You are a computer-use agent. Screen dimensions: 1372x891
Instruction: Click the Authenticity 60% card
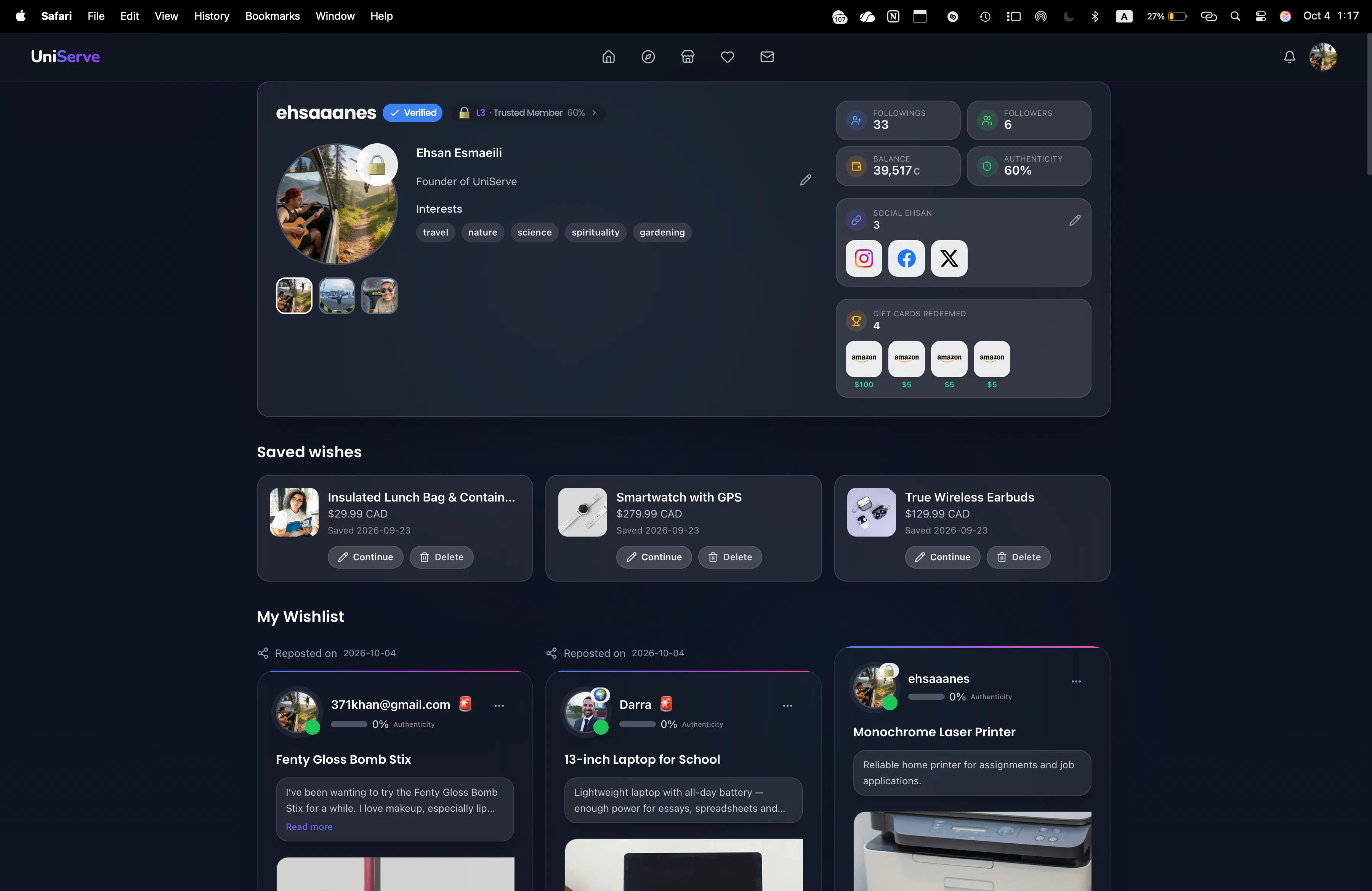(1029, 166)
